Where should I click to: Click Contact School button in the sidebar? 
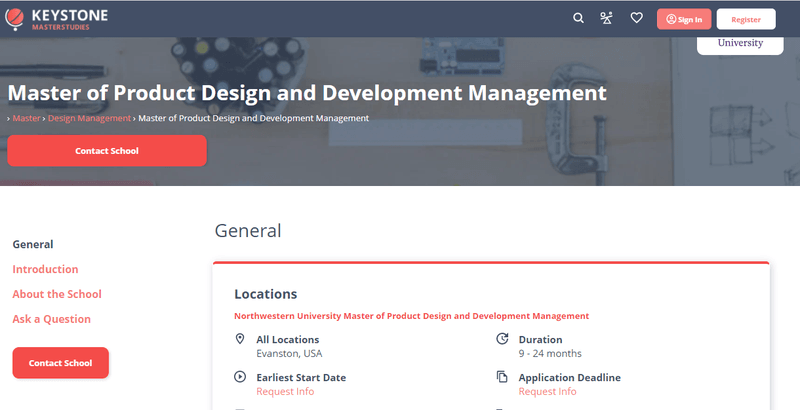(x=60, y=363)
